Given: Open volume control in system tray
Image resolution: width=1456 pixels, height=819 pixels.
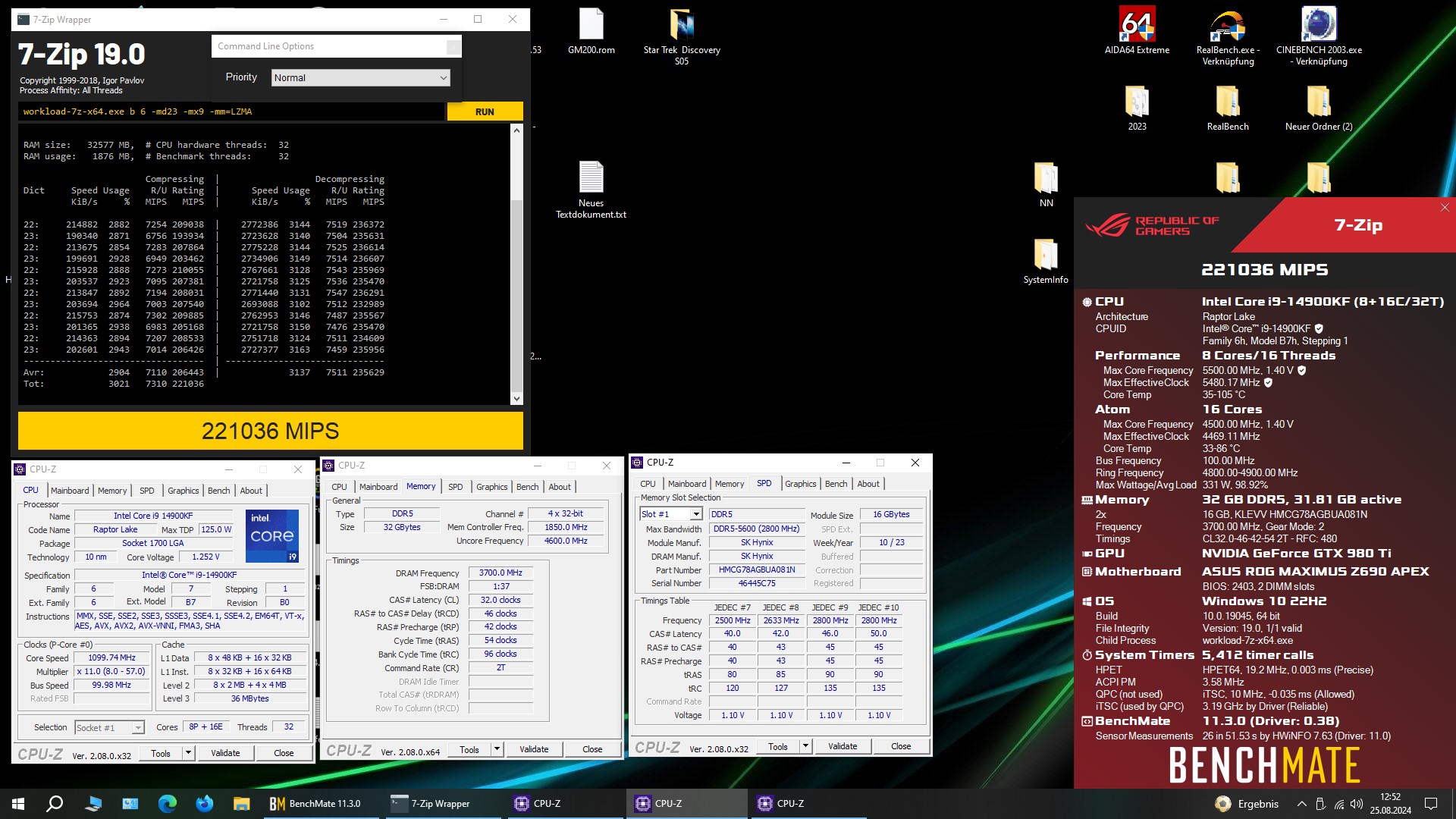Looking at the screenshot, I should point(1357,804).
